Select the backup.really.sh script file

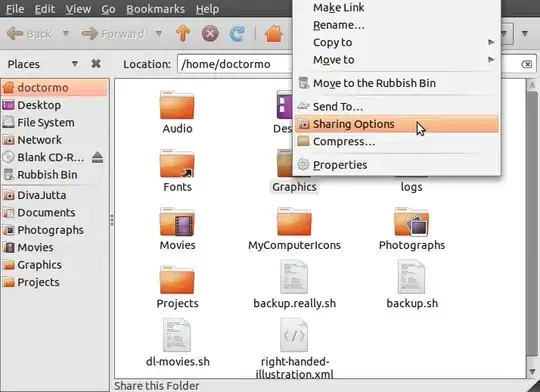294,277
